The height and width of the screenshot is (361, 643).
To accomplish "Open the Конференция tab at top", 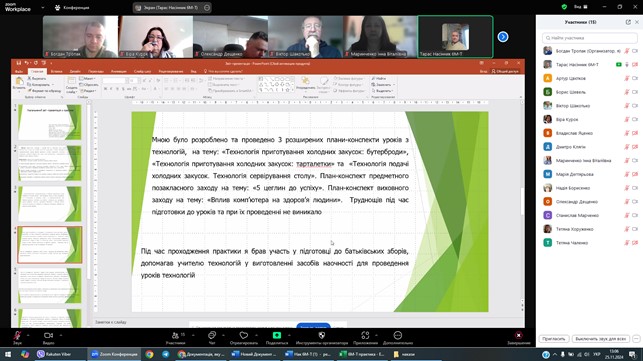I will click(x=72, y=7).
